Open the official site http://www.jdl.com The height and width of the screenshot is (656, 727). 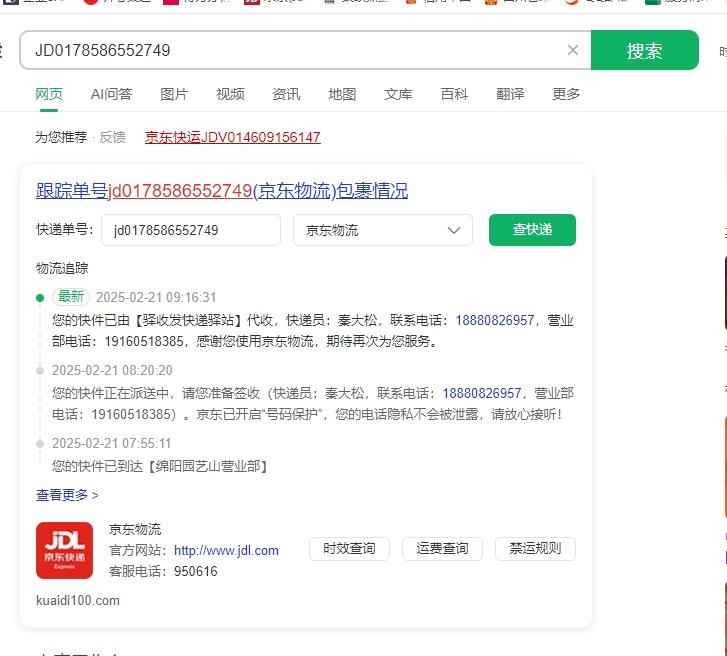[226, 550]
